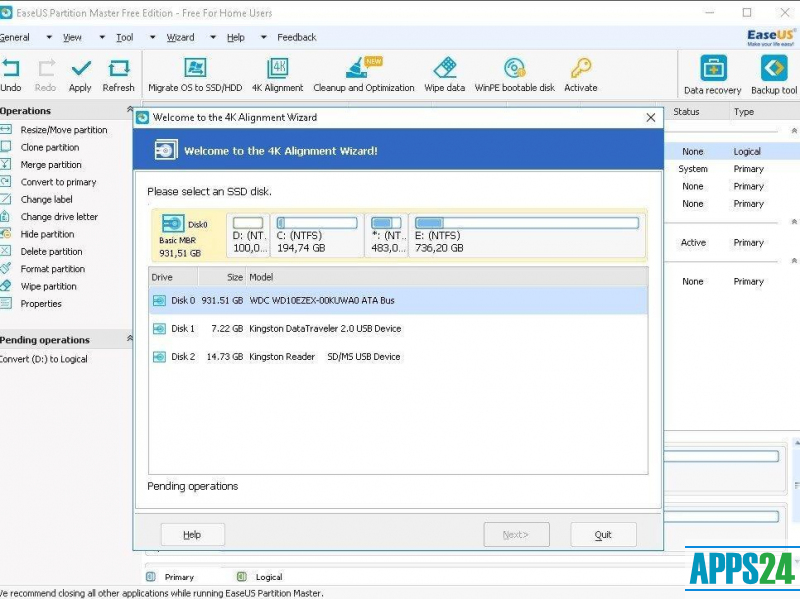Viewport: 800px width, 599px height.
Task: Open the Help menu
Action: [x=236, y=37]
